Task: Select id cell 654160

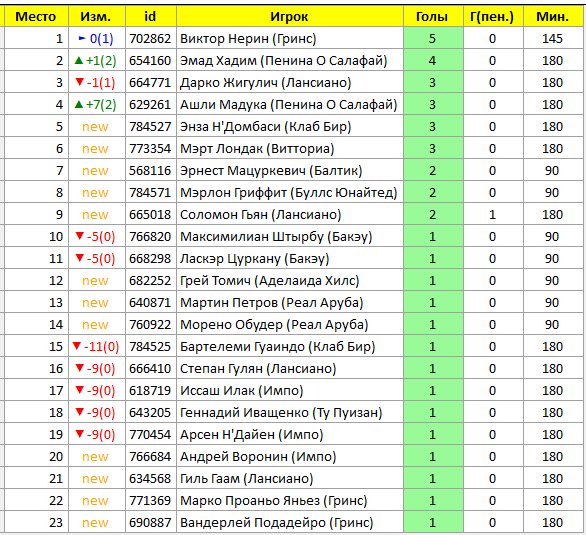Action: click(151, 60)
